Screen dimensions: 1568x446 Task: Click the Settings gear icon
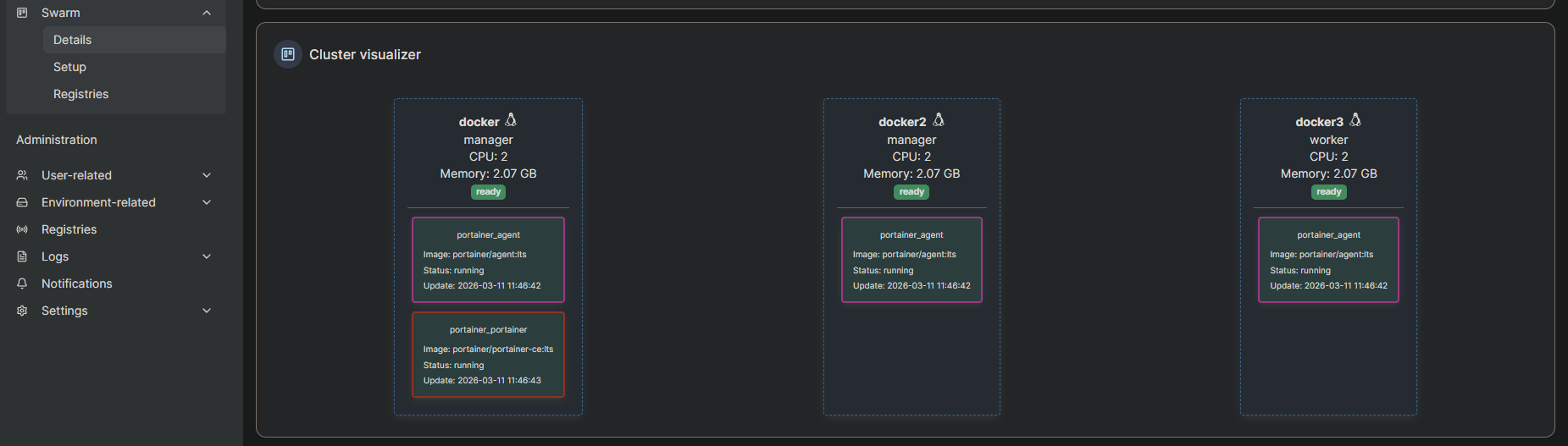22,311
